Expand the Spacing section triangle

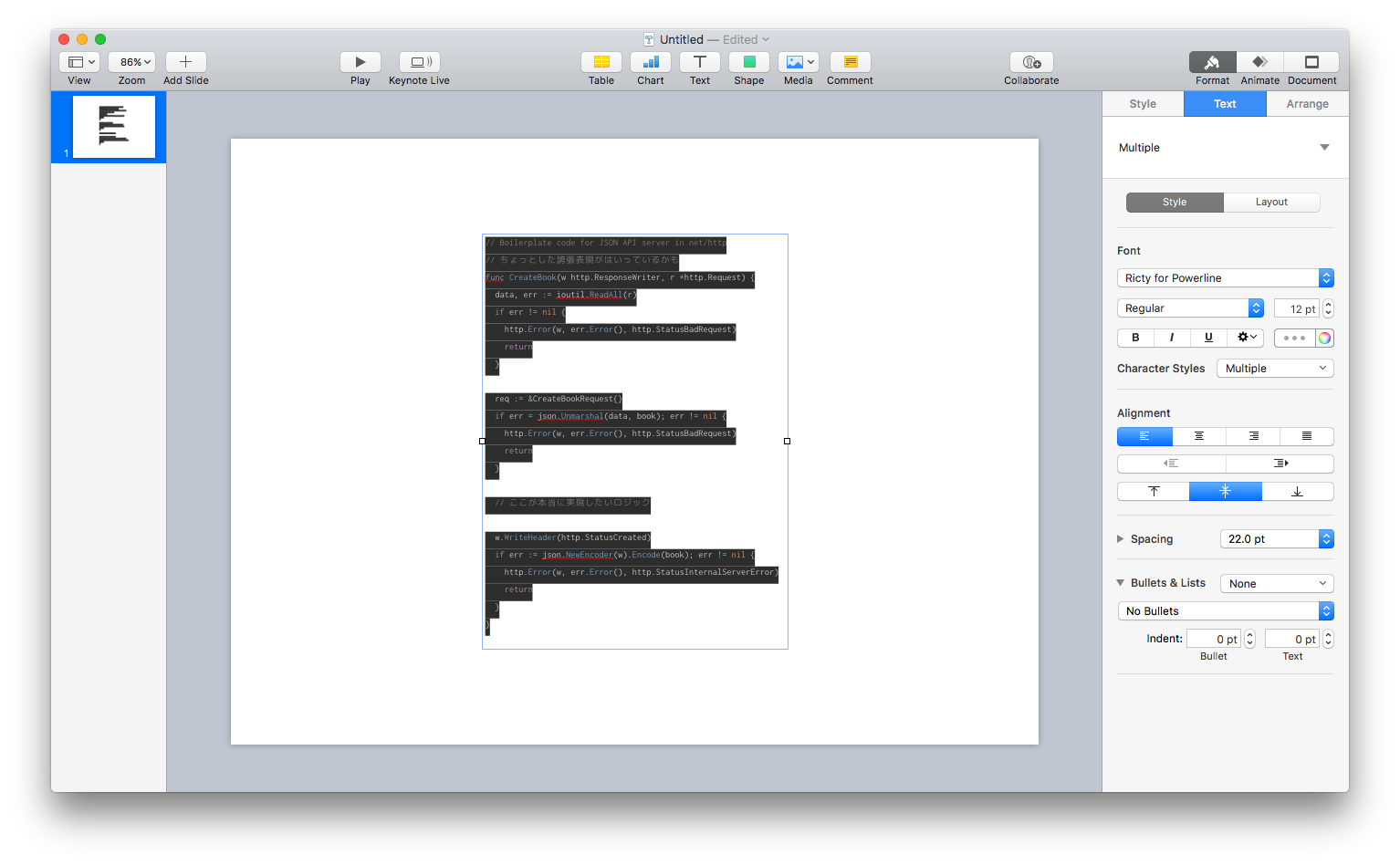tap(1121, 539)
